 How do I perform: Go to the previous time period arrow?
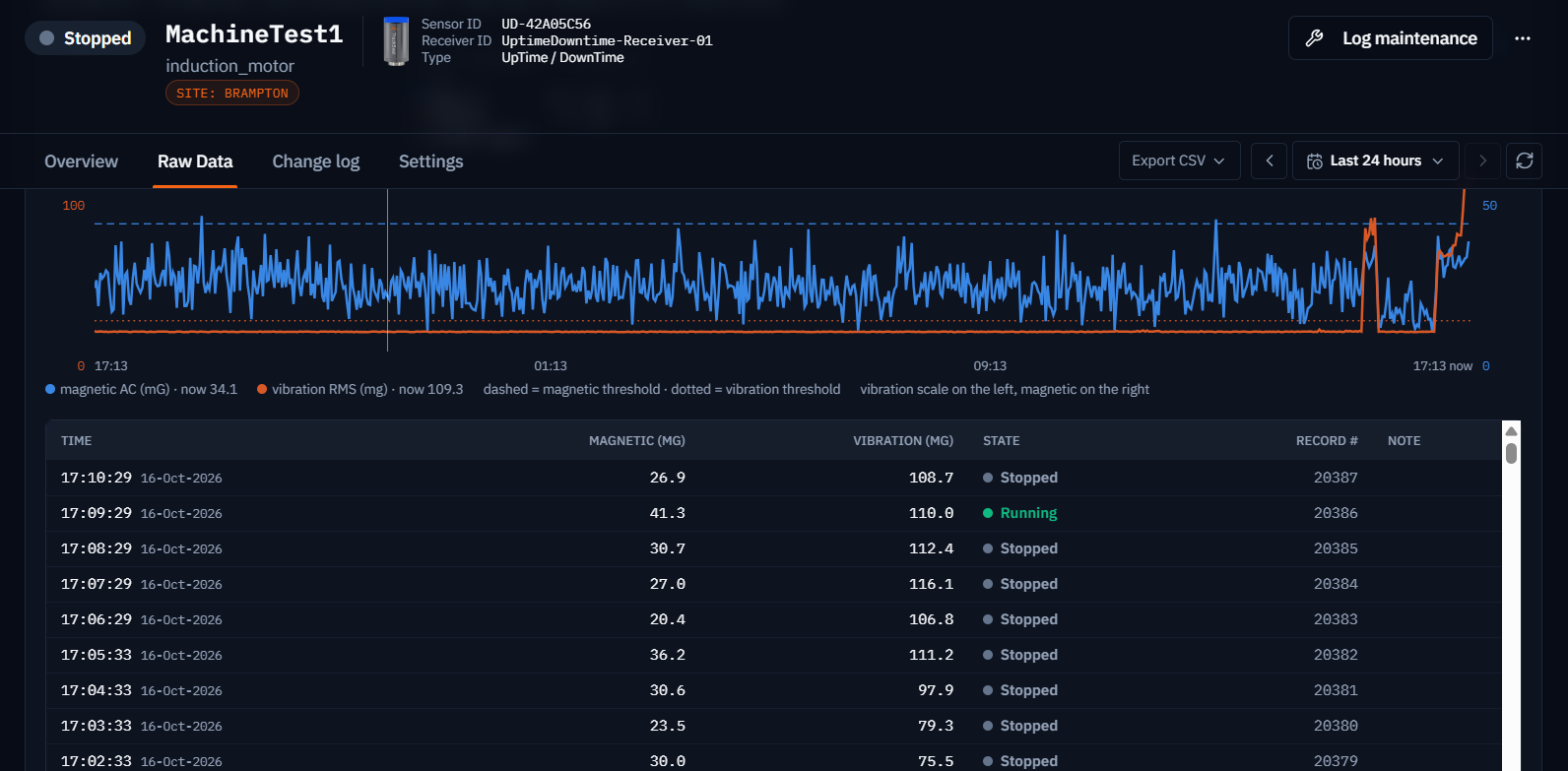[x=1270, y=161]
